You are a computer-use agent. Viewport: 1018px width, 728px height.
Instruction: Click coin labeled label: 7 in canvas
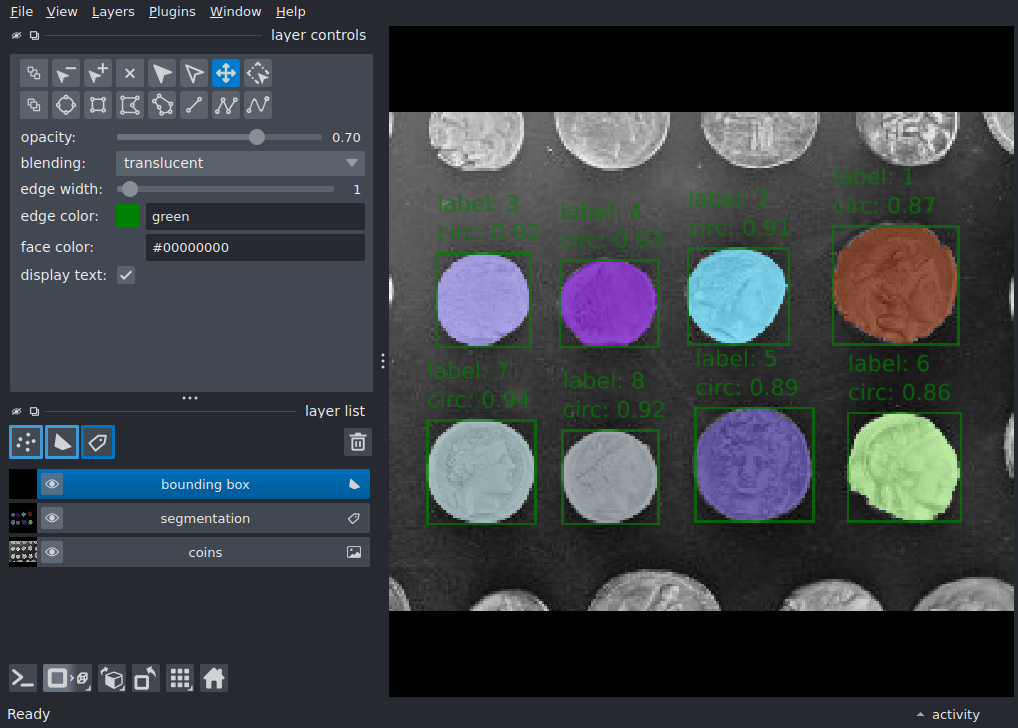(x=481, y=471)
